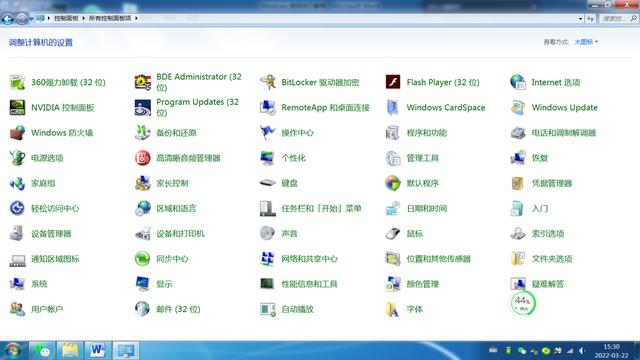Screen dimensions: 640x360
Task: Open BDE Administrator (32 位) icon
Action: click(143, 82)
